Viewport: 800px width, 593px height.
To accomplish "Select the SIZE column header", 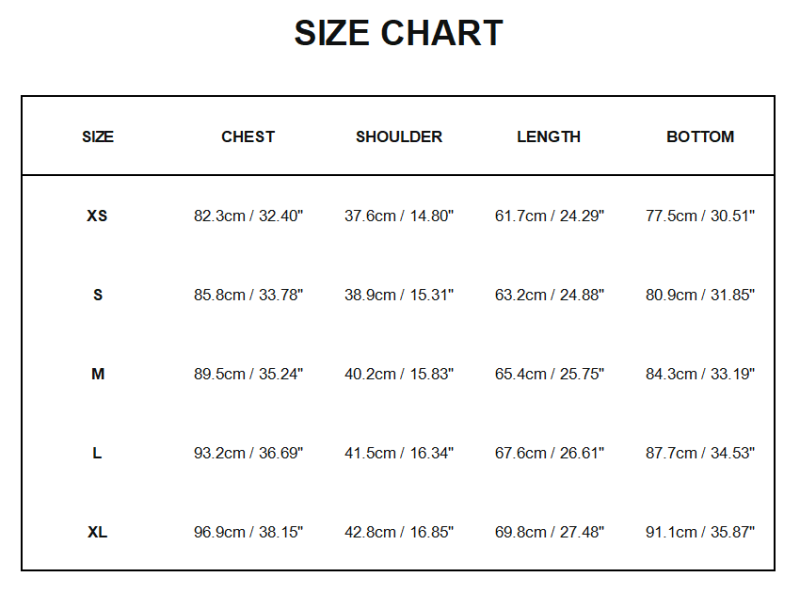I will click(98, 137).
